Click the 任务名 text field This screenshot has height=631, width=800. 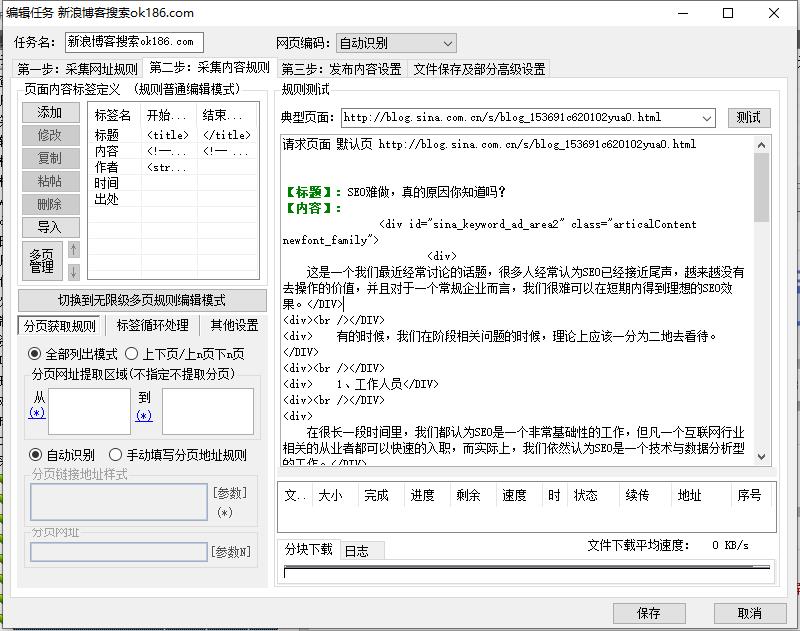click(x=133, y=43)
